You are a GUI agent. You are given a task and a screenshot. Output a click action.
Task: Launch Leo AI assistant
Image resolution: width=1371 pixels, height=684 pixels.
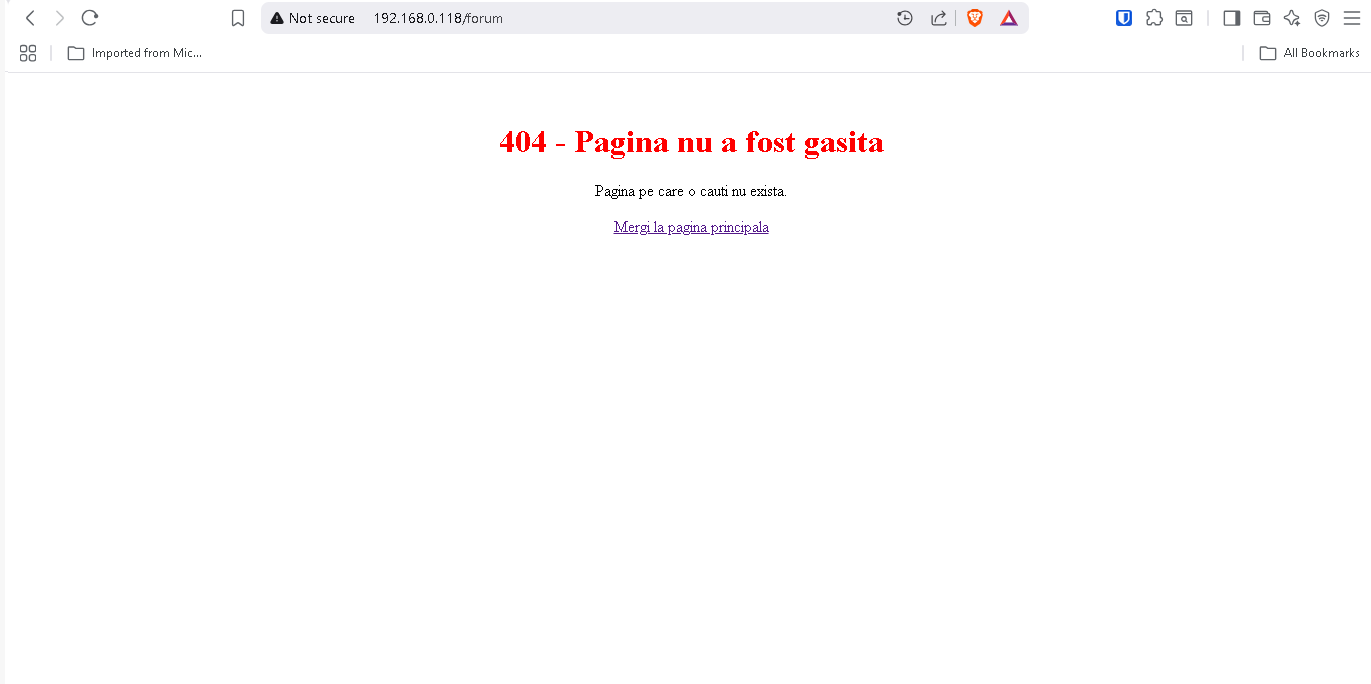[x=1292, y=18]
